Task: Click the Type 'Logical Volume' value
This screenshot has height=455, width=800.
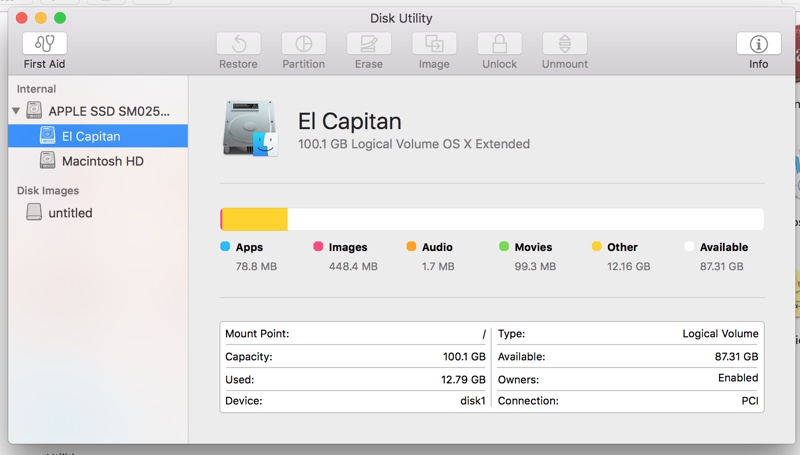Action: pyautogui.click(x=720, y=334)
